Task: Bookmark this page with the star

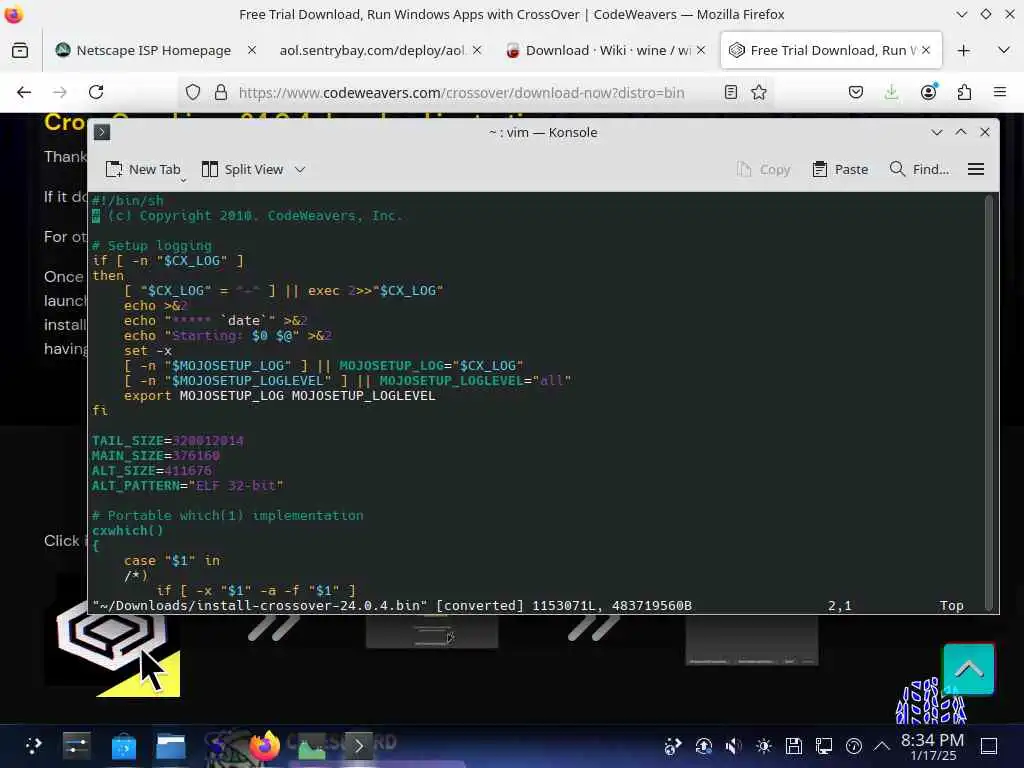Action: (759, 93)
